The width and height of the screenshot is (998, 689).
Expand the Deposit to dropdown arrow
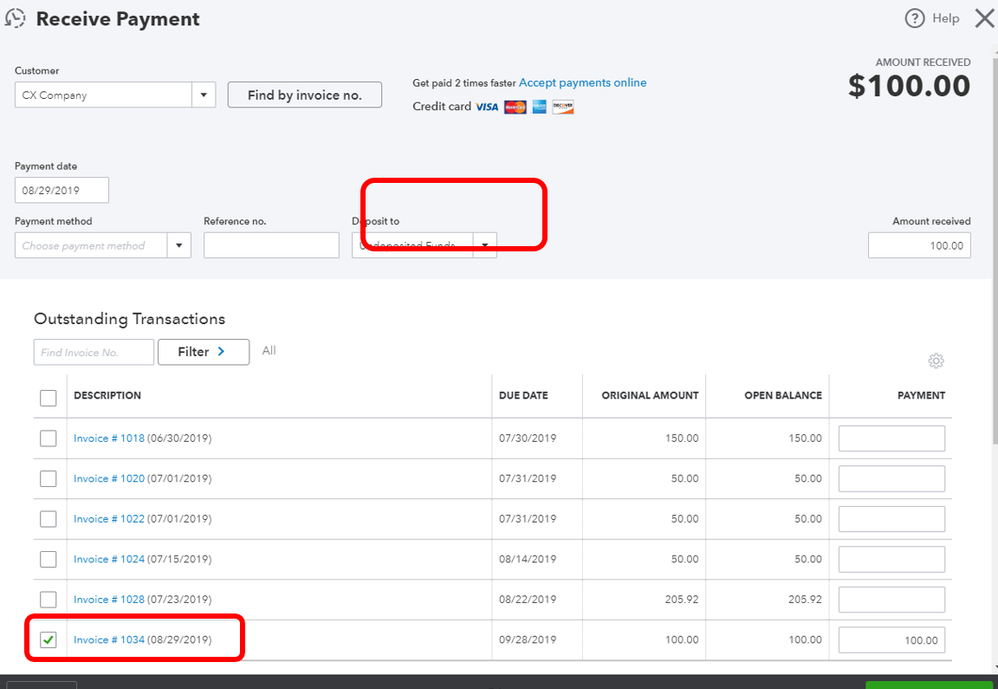click(x=485, y=246)
